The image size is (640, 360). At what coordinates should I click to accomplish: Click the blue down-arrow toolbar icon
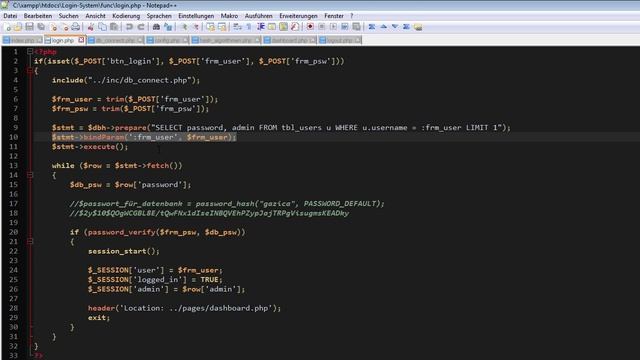[395, 27]
